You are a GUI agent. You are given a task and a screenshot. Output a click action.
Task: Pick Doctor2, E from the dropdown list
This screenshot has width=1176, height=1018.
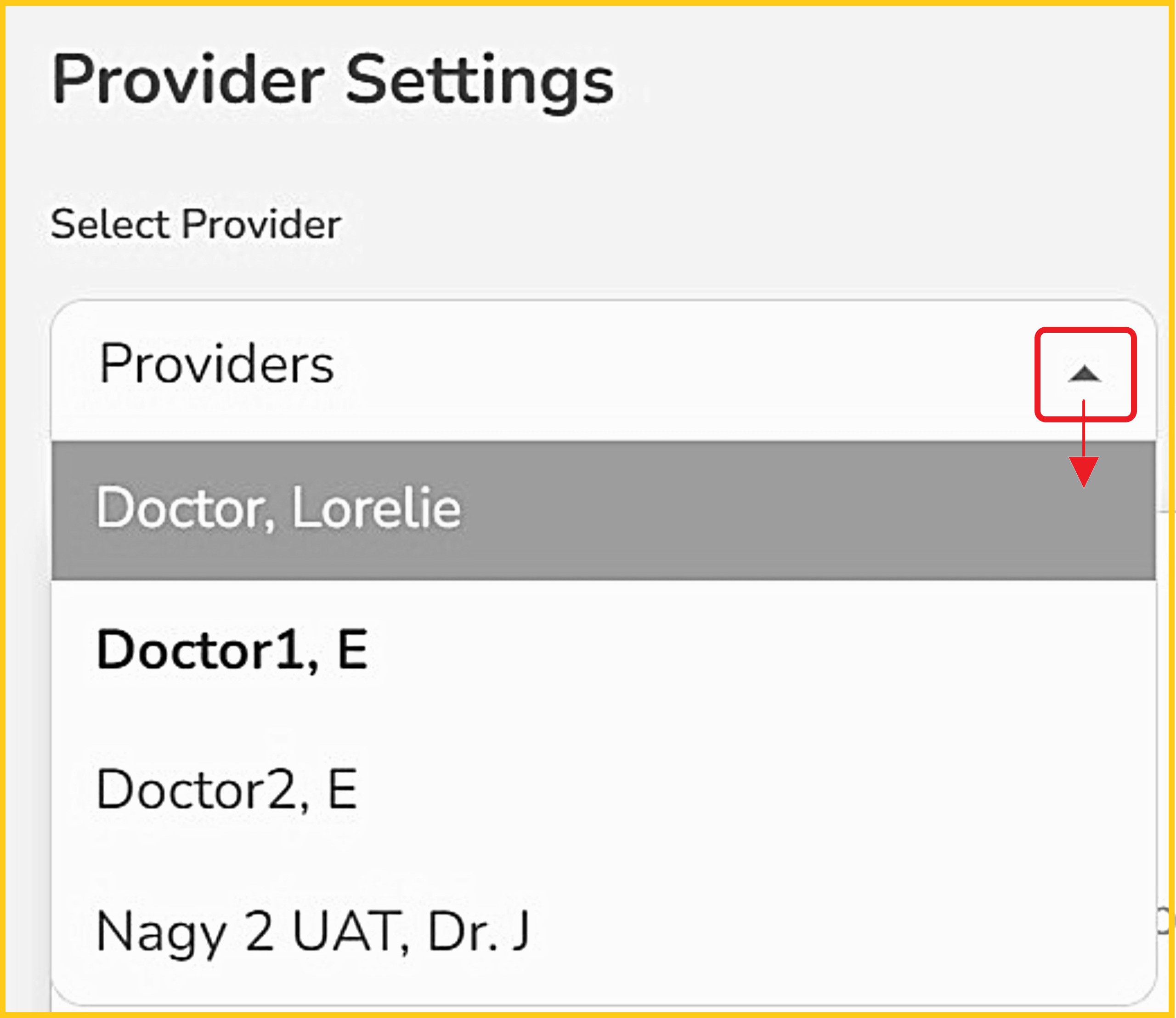point(226,790)
